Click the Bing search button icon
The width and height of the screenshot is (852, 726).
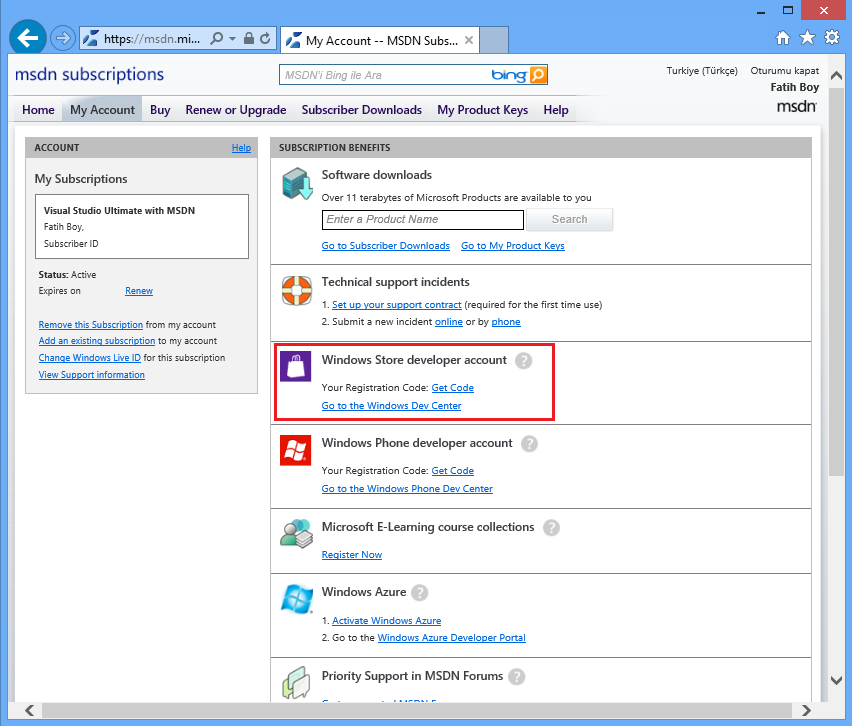[x=538, y=75]
